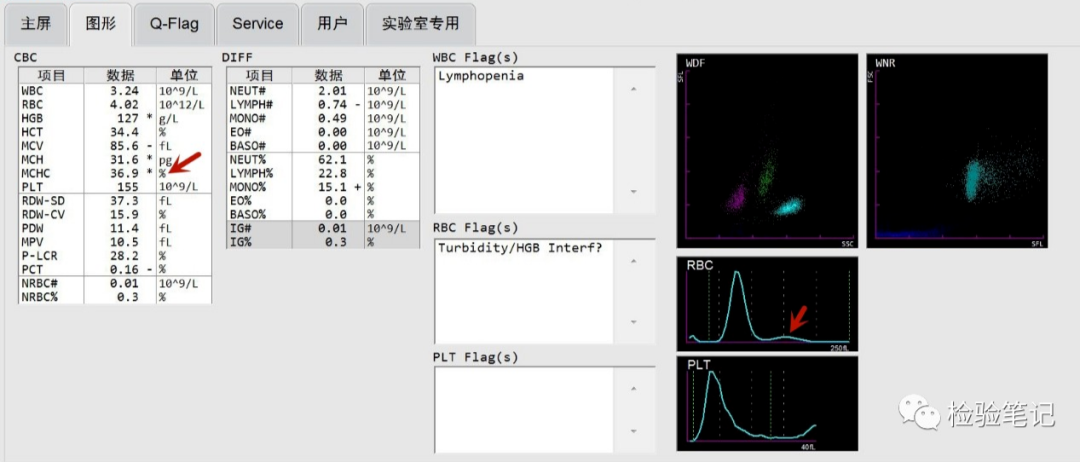1080x462 pixels.
Task: Click the RBC Flag(s) heading
Action: click(475, 228)
